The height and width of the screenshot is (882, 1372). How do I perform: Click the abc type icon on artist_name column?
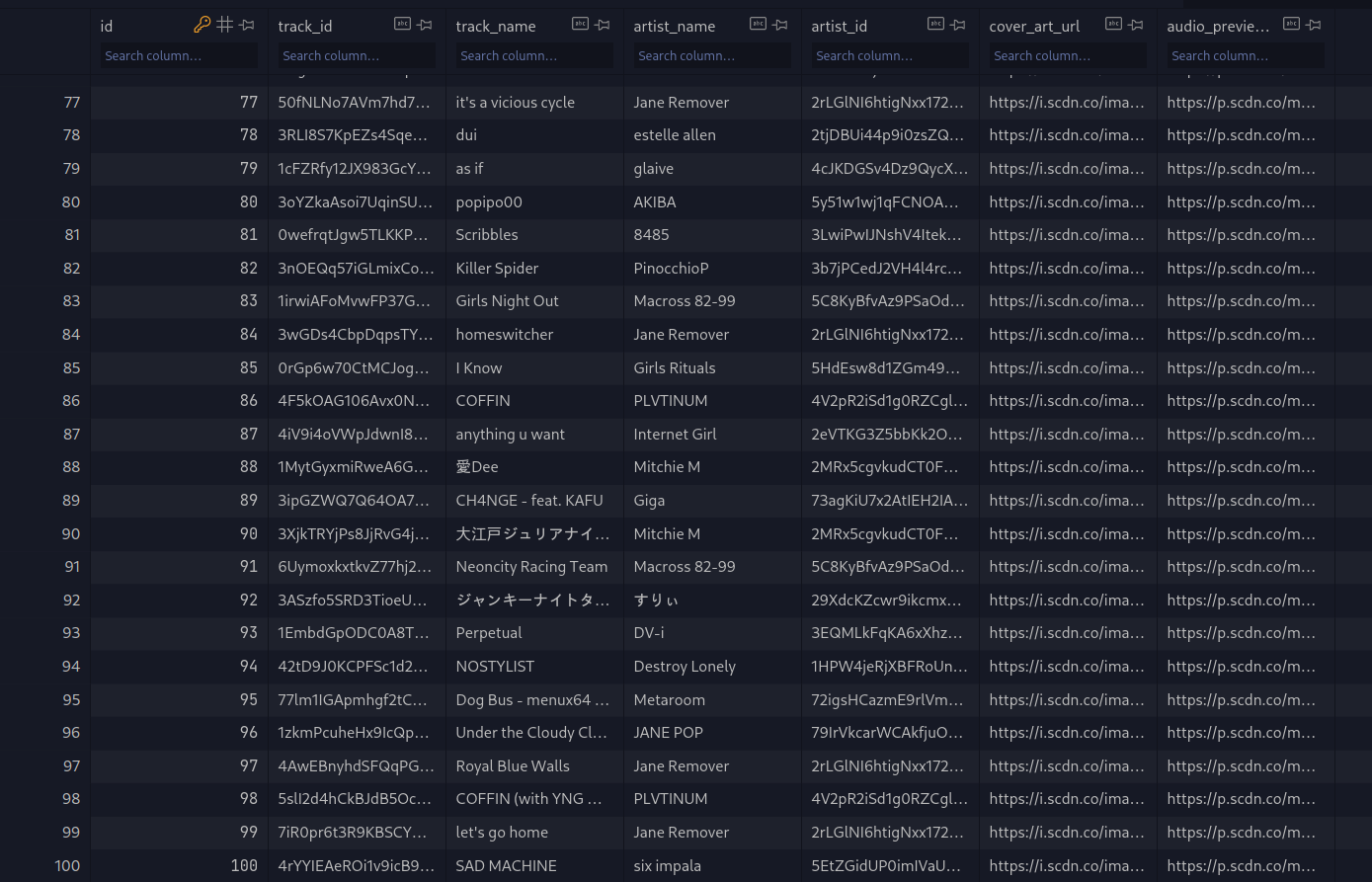pos(758,25)
